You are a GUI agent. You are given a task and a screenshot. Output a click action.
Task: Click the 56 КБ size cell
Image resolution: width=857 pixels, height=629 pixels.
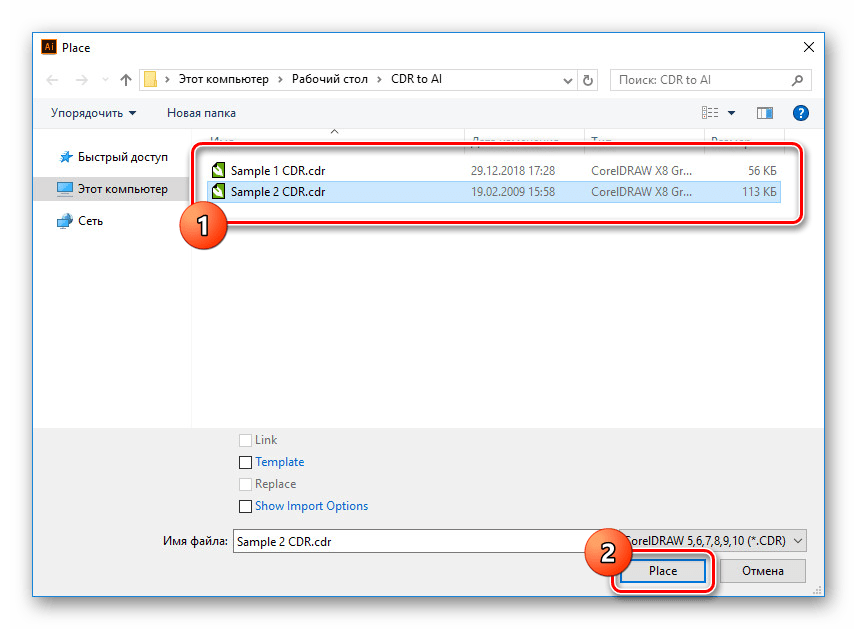pos(762,171)
